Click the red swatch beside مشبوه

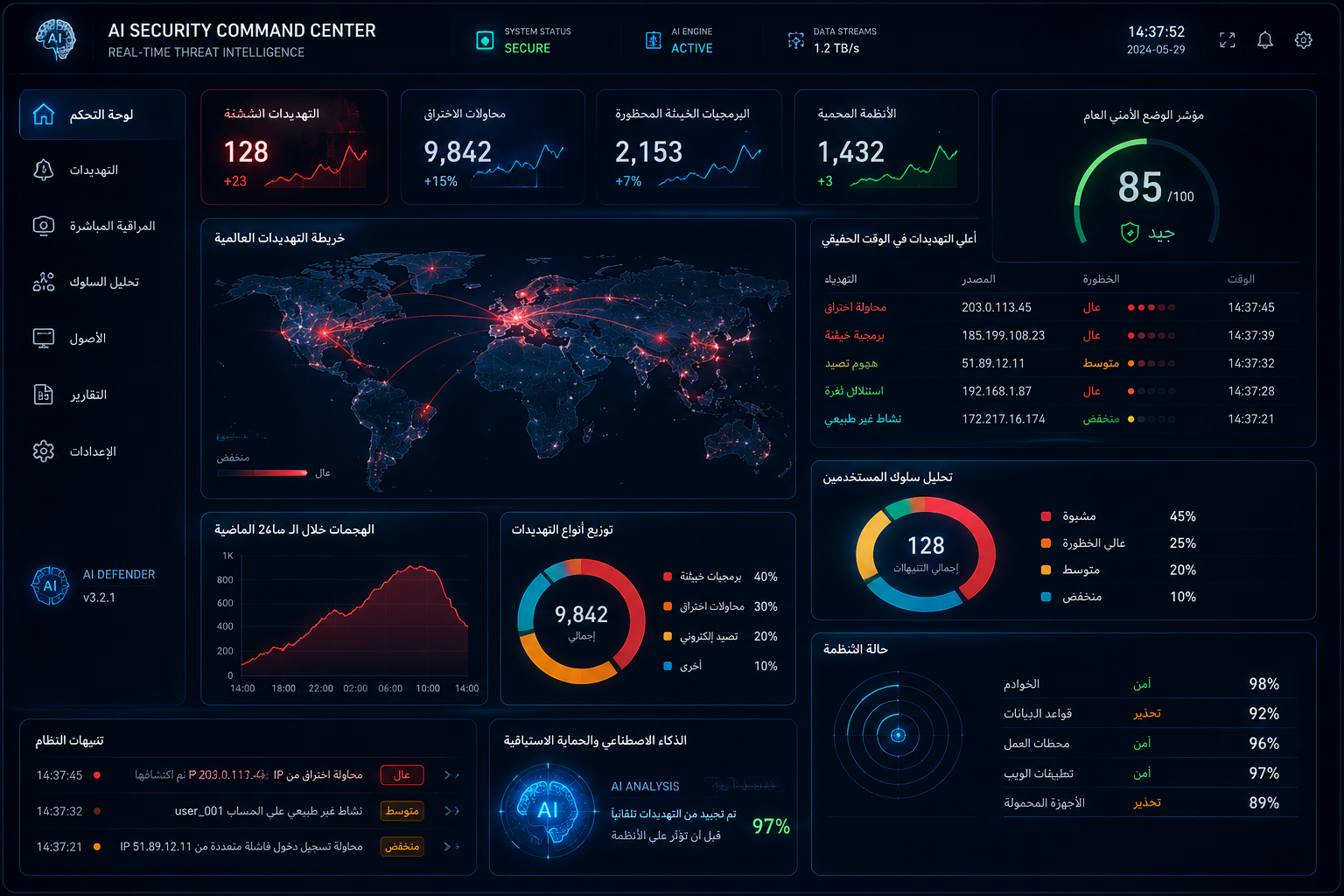click(x=1046, y=516)
